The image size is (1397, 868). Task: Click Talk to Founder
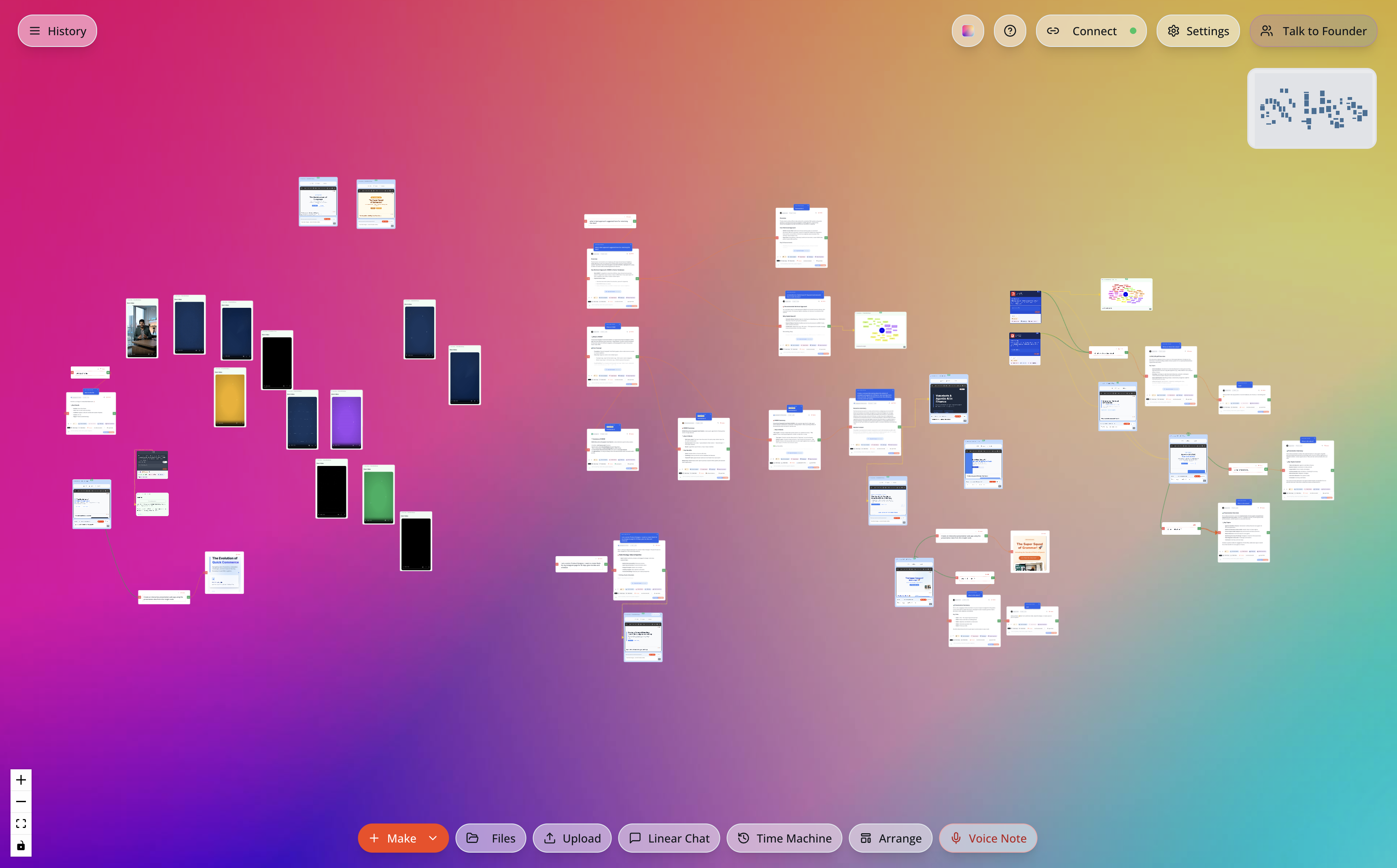click(x=1313, y=31)
